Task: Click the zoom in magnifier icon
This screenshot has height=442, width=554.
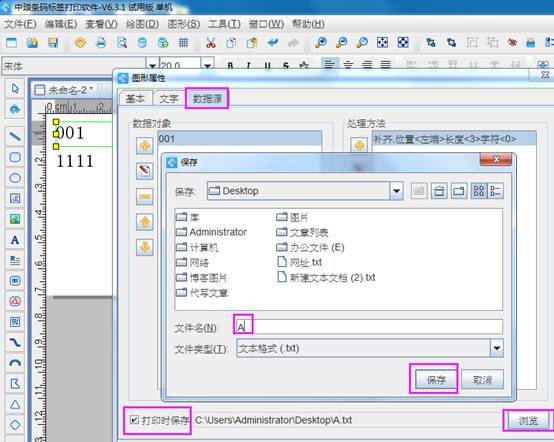Action: [x=321, y=43]
